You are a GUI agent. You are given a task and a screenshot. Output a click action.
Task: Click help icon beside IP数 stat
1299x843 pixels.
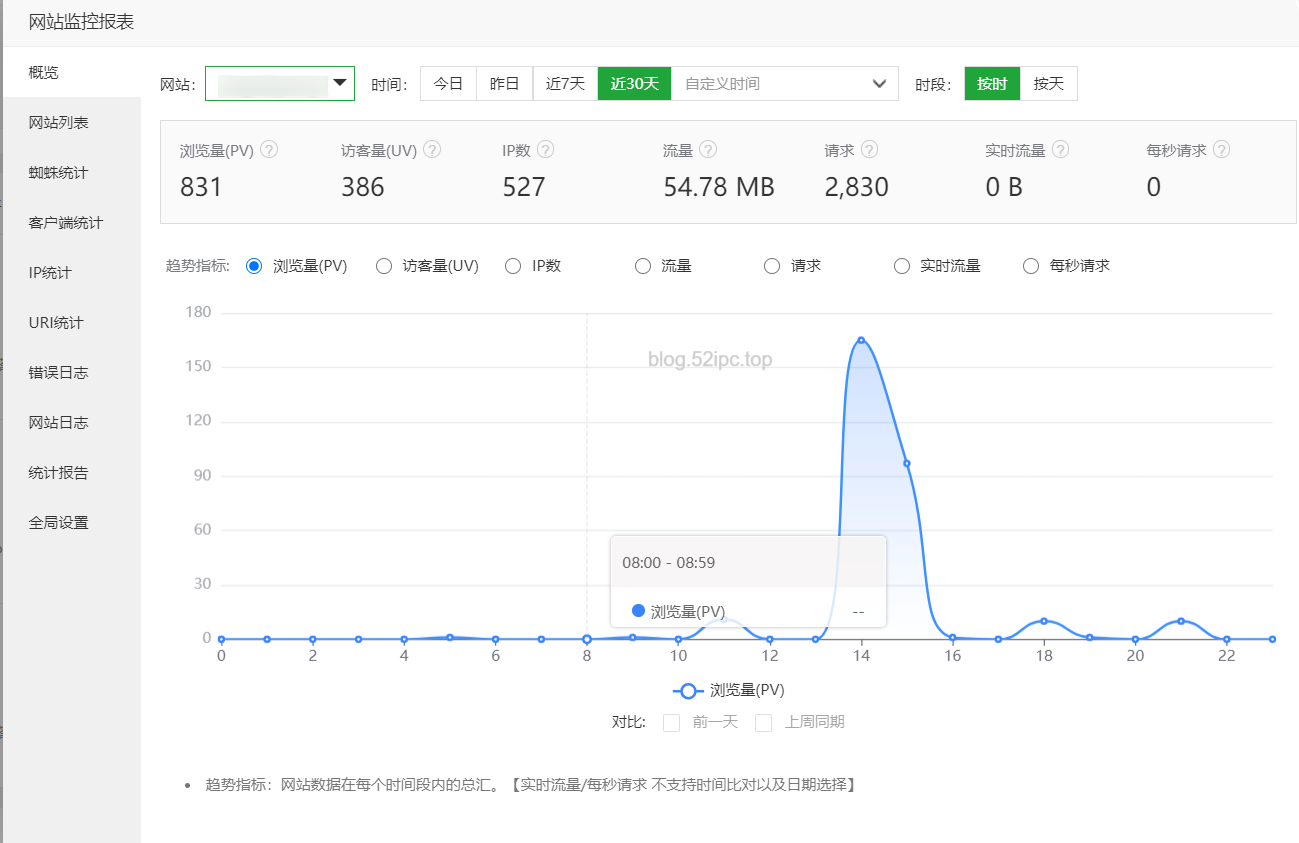pyautogui.click(x=545, y=150)
